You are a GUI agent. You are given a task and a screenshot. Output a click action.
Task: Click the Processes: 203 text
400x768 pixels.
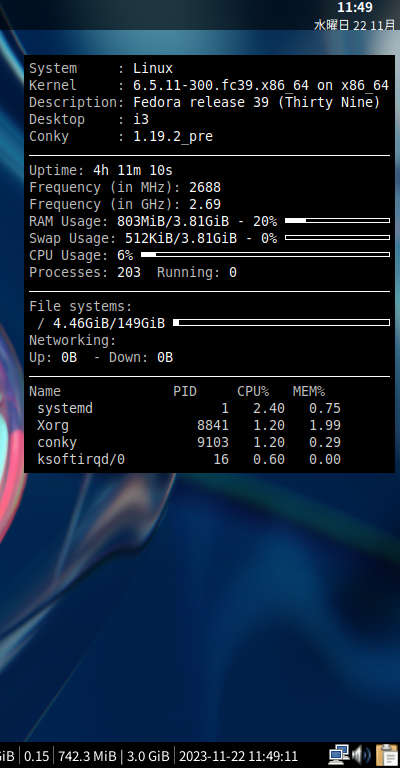pos(85,272)
